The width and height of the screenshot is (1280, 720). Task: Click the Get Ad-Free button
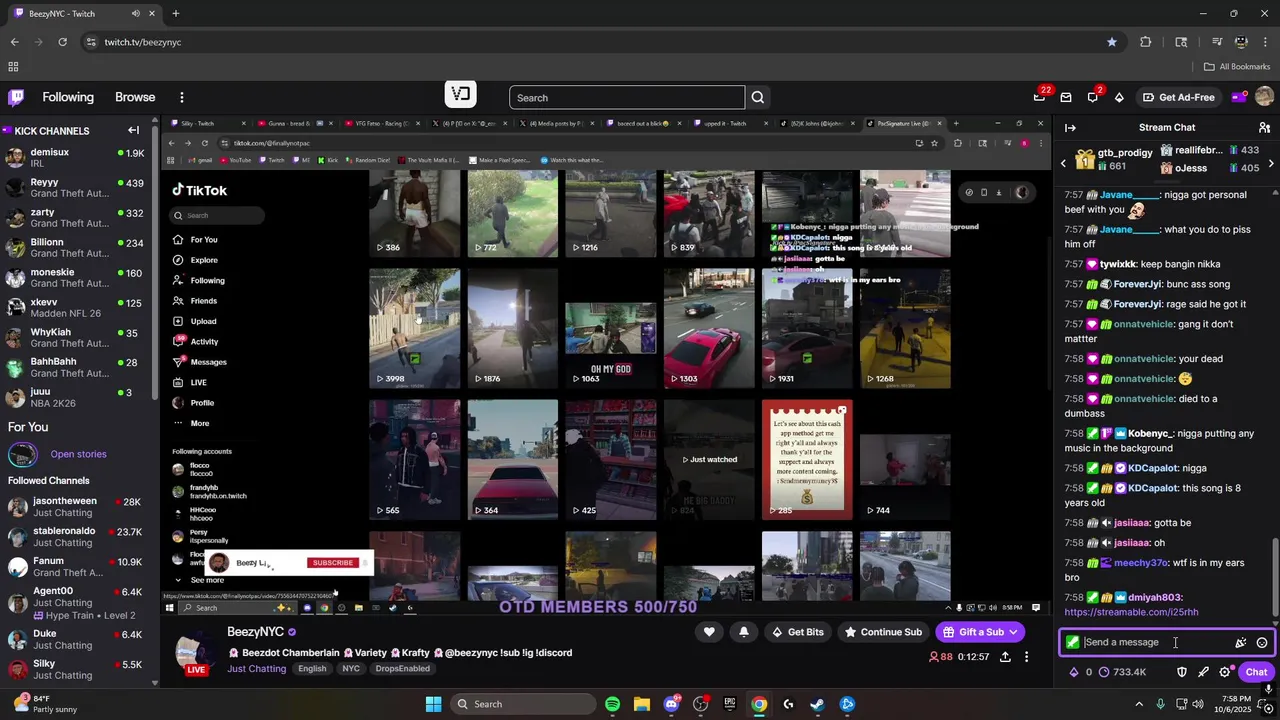(1178, 97)
